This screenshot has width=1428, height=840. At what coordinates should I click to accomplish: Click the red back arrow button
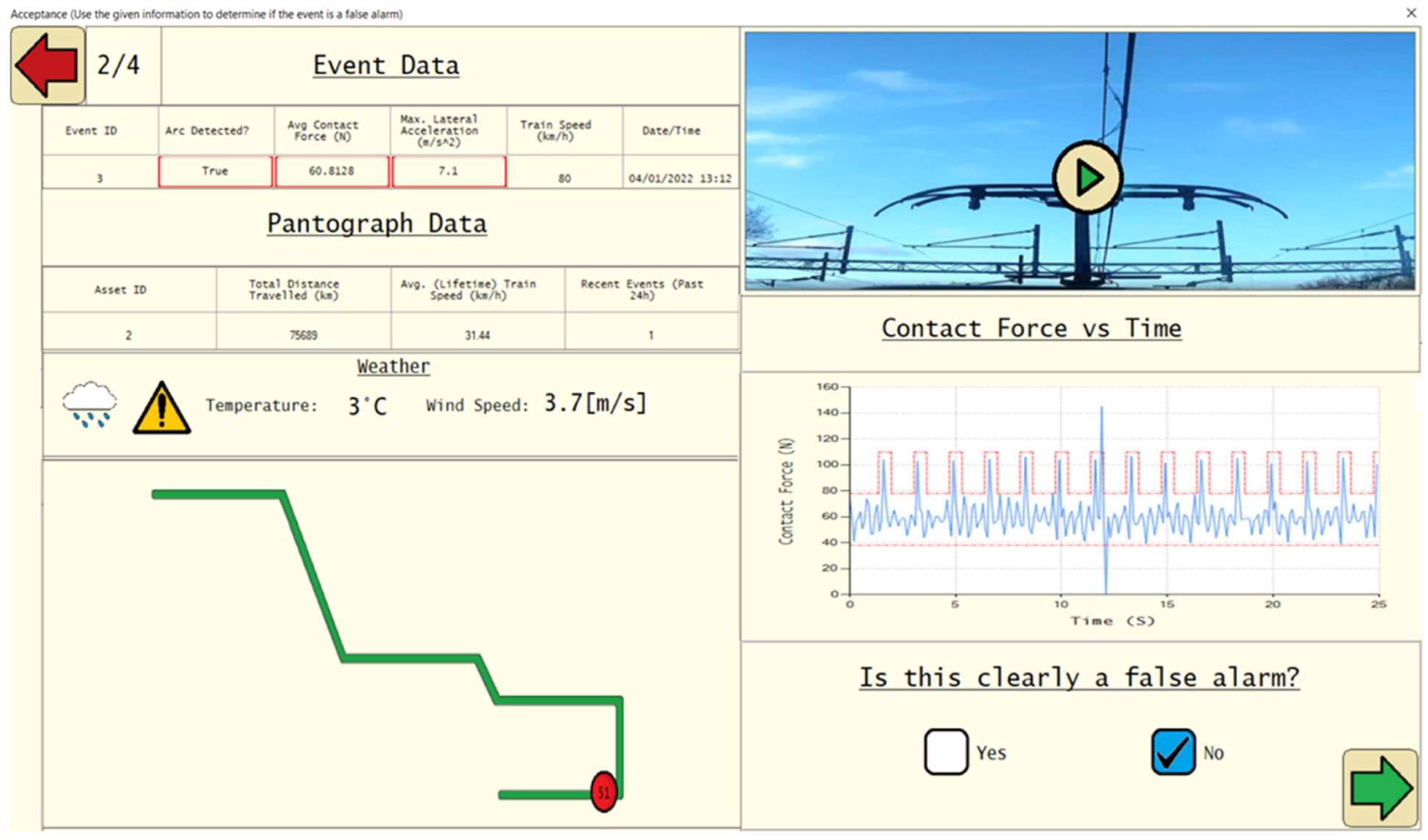coord(47,65)
